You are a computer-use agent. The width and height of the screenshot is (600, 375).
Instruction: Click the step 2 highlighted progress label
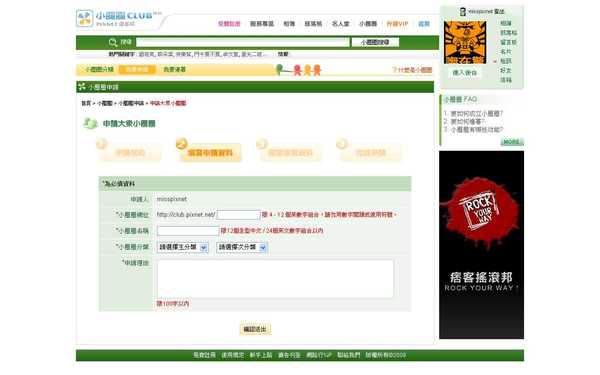point(210,153)
